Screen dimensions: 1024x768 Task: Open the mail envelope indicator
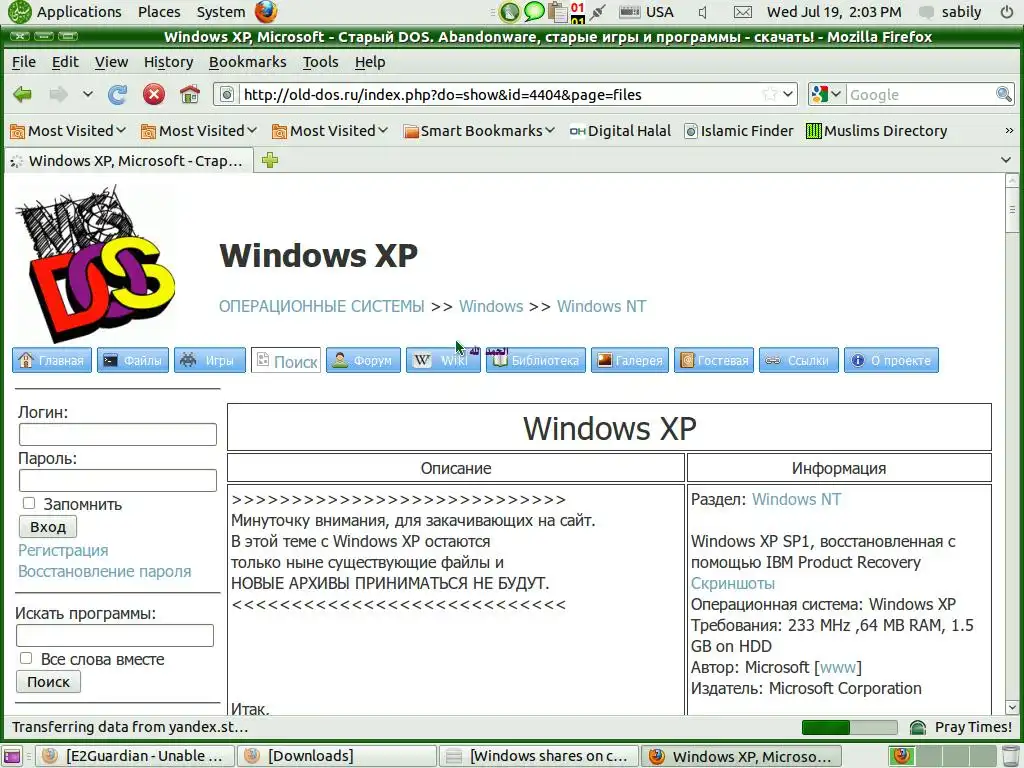tap(742, 12)
